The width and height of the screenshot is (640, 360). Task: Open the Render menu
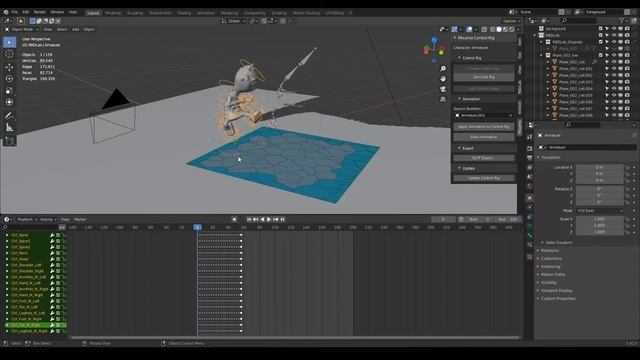point(40,12)
